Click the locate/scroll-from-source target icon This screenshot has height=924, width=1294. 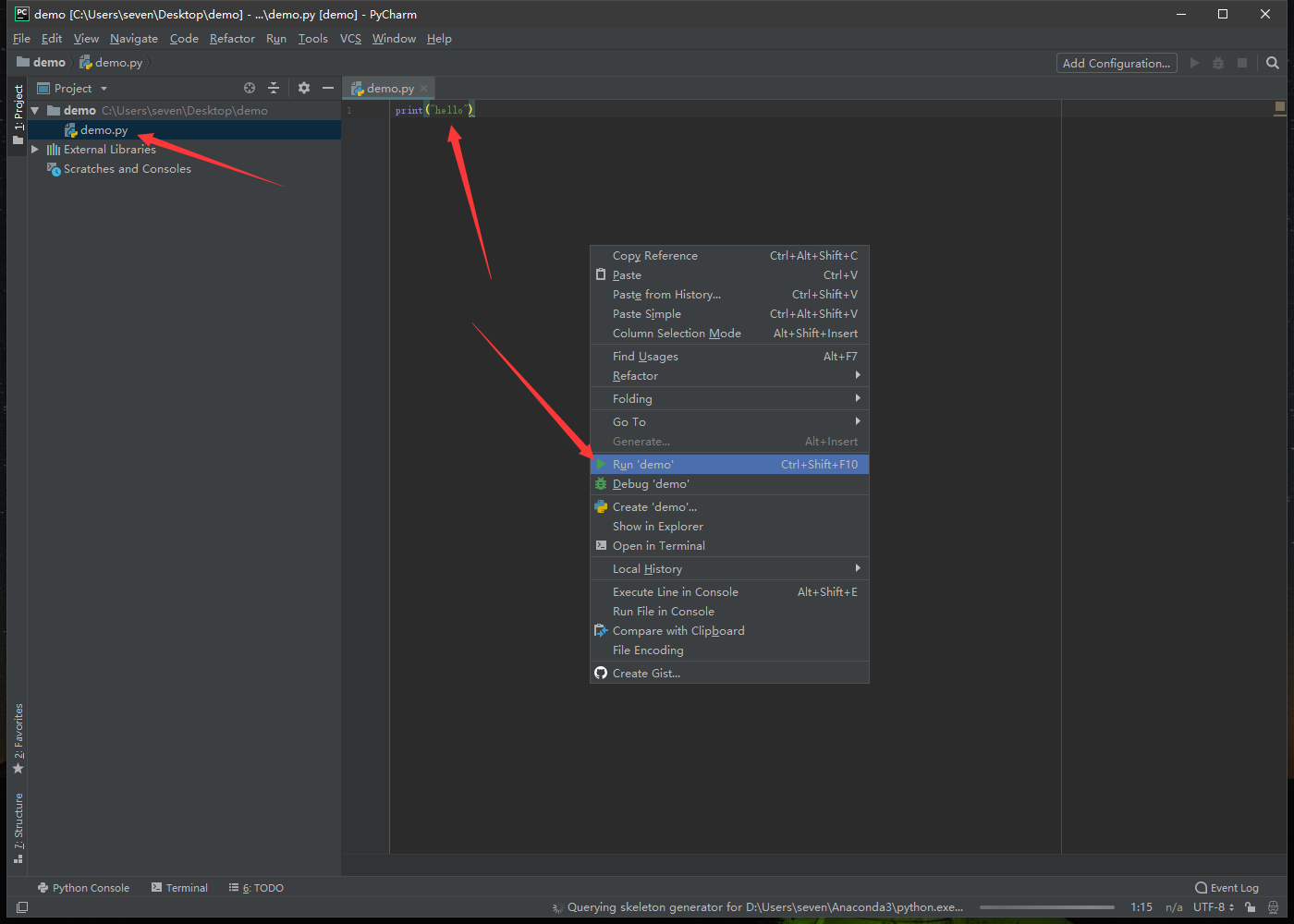(x=250, y=88)
